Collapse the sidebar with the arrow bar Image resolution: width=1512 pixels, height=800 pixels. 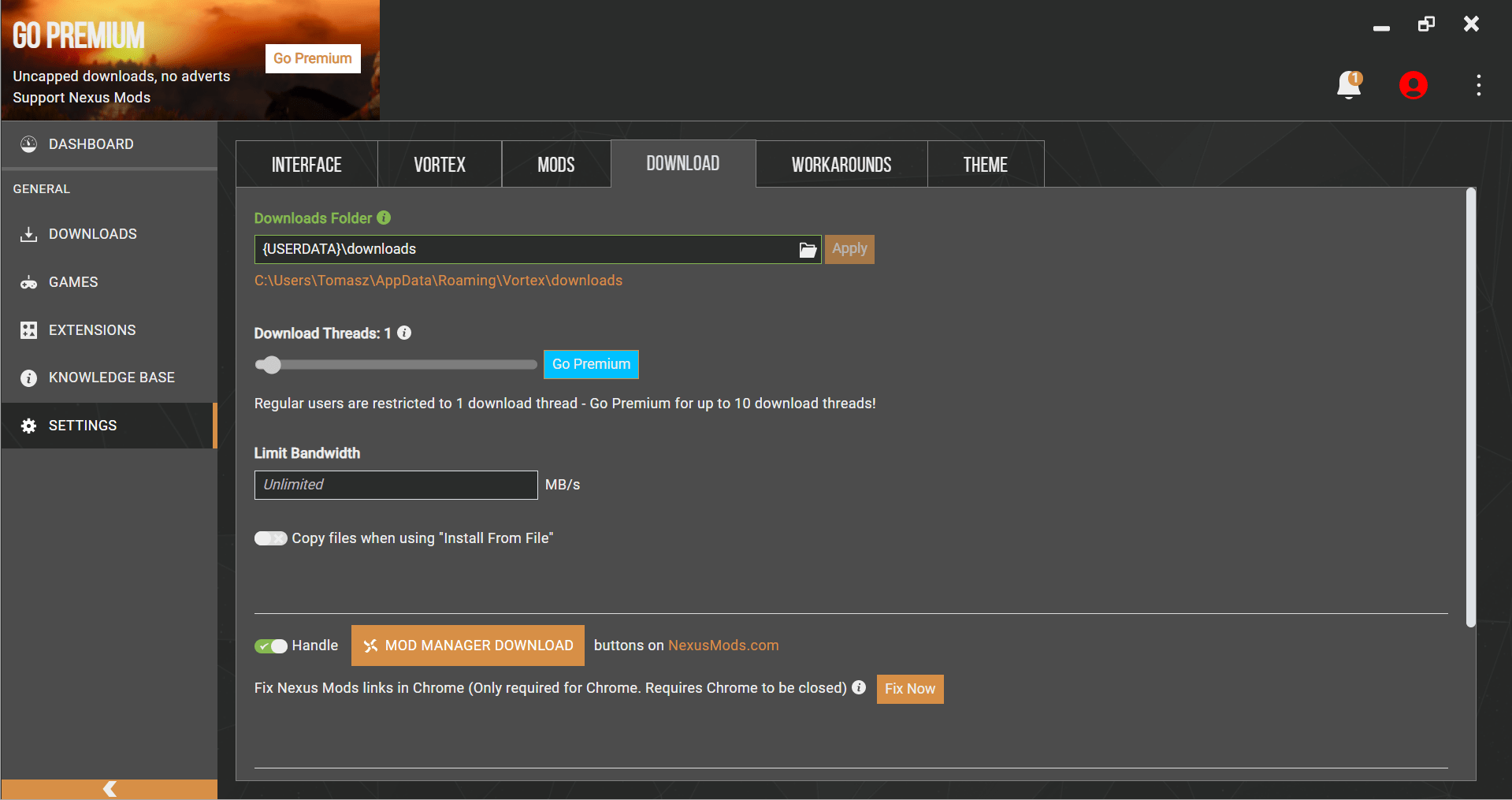110,789
